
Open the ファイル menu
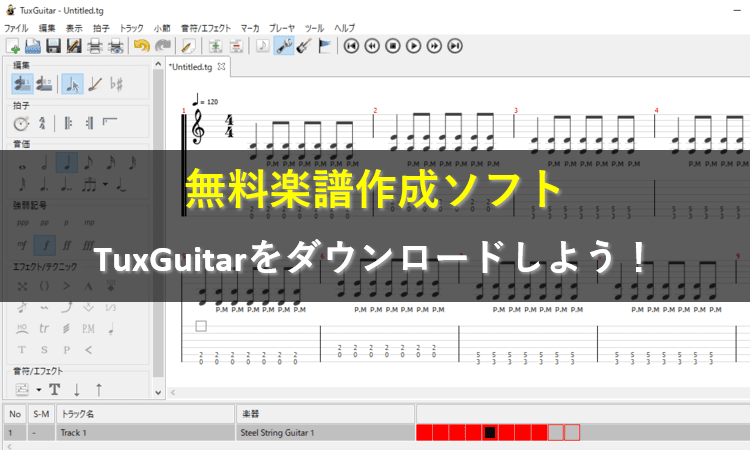click(x=17, y=28)
